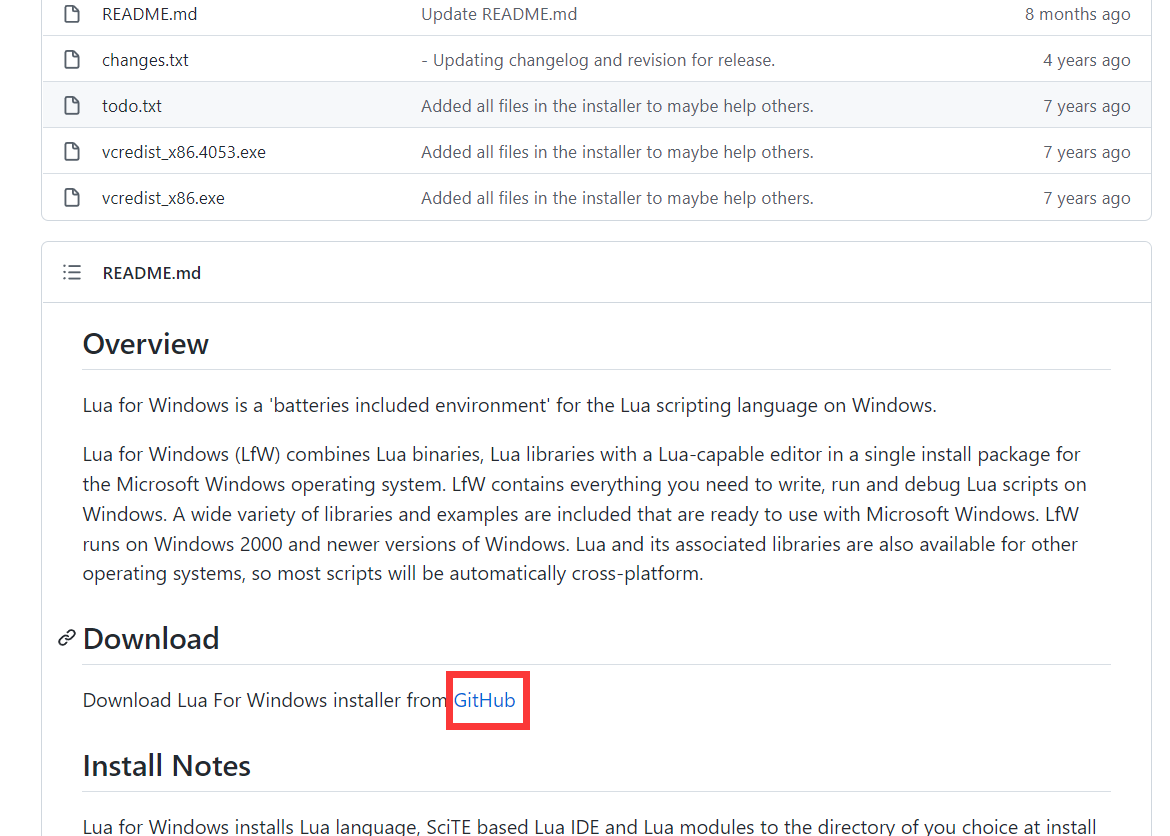The width and height of the screenshot is (1170, 836).
Task: Click the file icon beside todo.txt
Action: coord(72,106)
